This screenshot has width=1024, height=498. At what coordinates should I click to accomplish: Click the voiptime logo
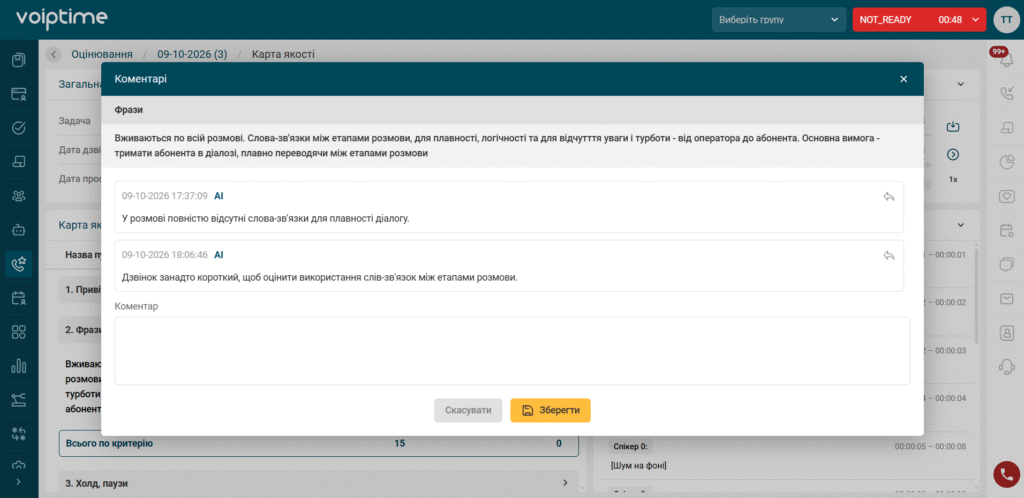(x=61, y=19)
